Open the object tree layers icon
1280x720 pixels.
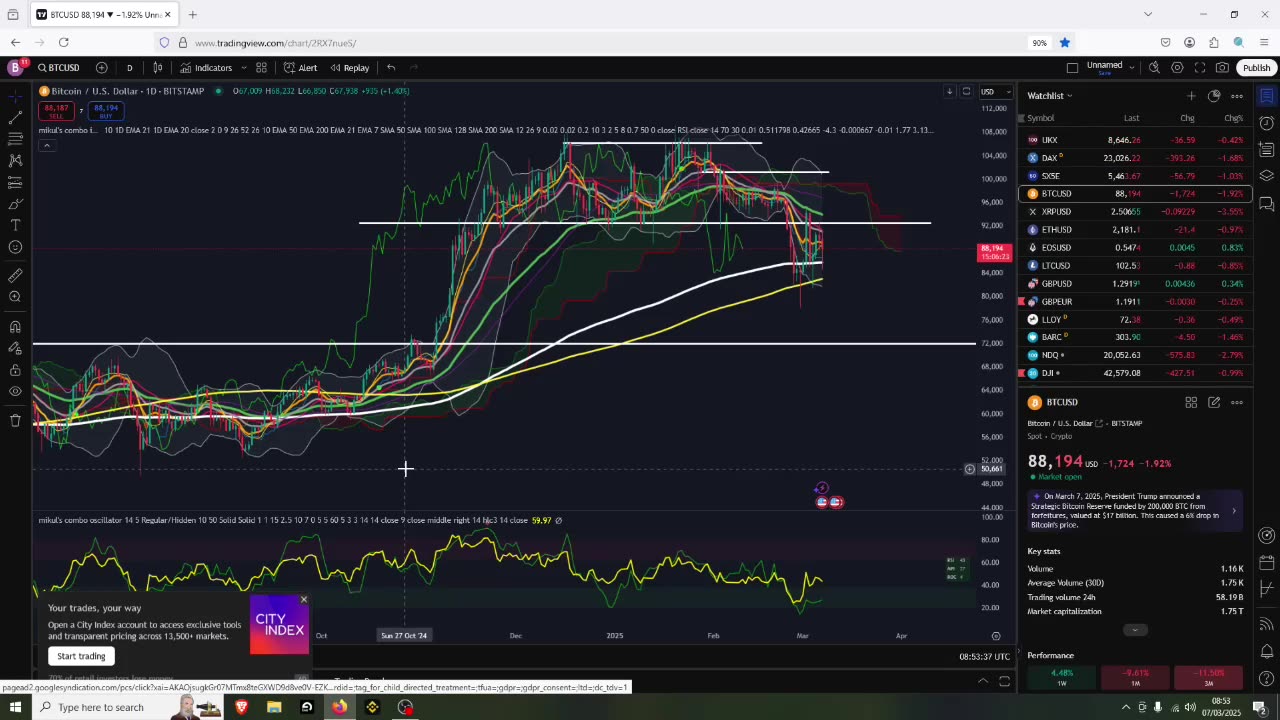click(x=1266, y=177)
